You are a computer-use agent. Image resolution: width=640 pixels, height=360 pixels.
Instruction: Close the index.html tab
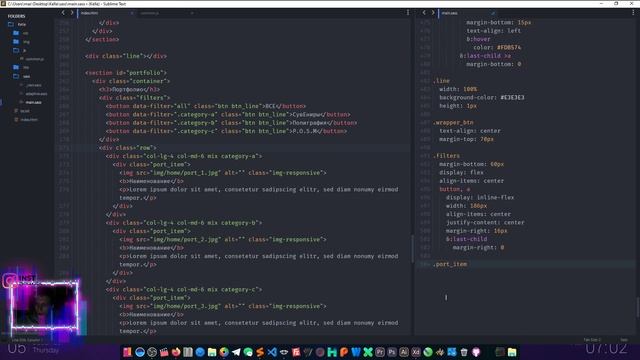click(x=132, y=13)
